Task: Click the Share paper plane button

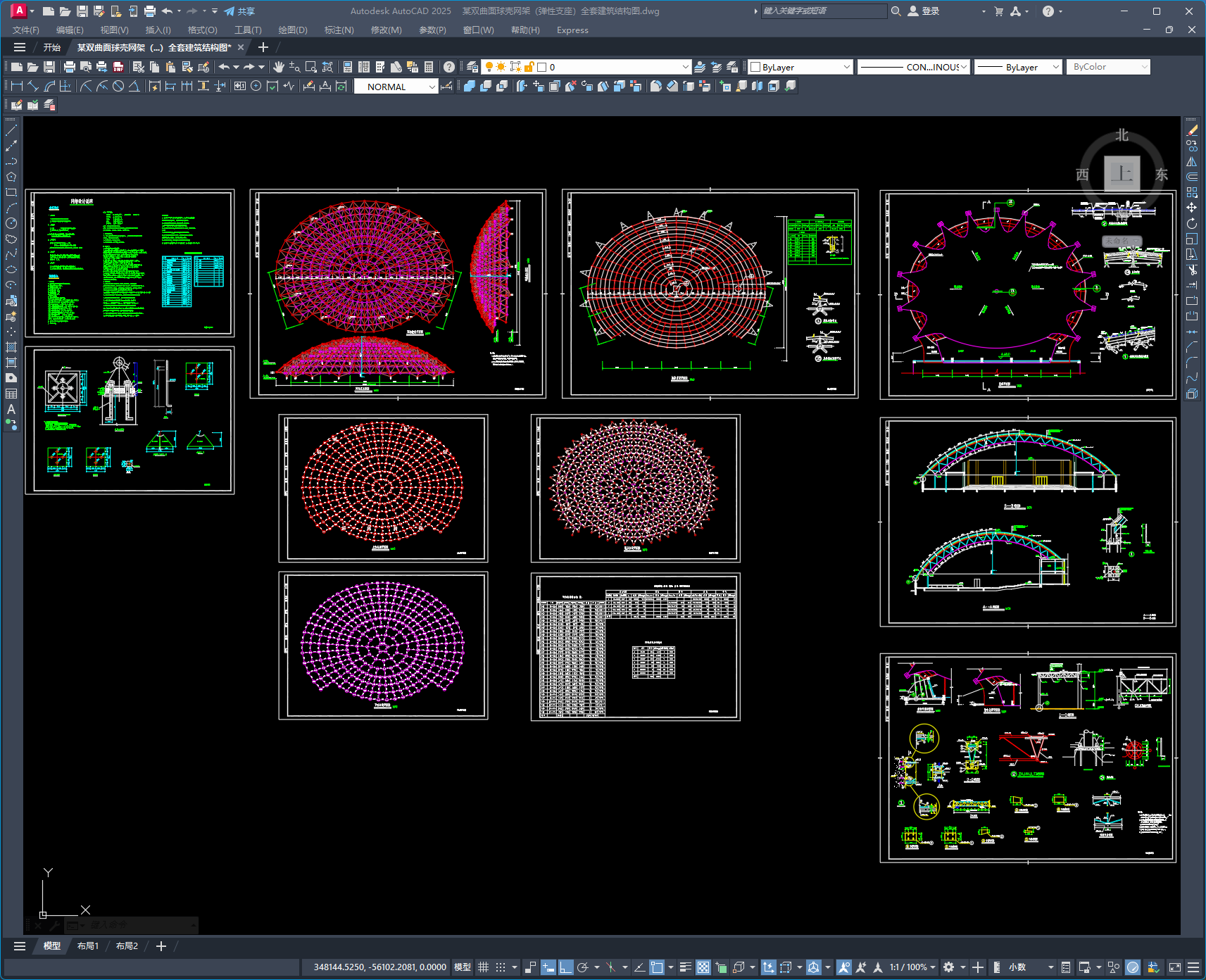Action: 239,11
